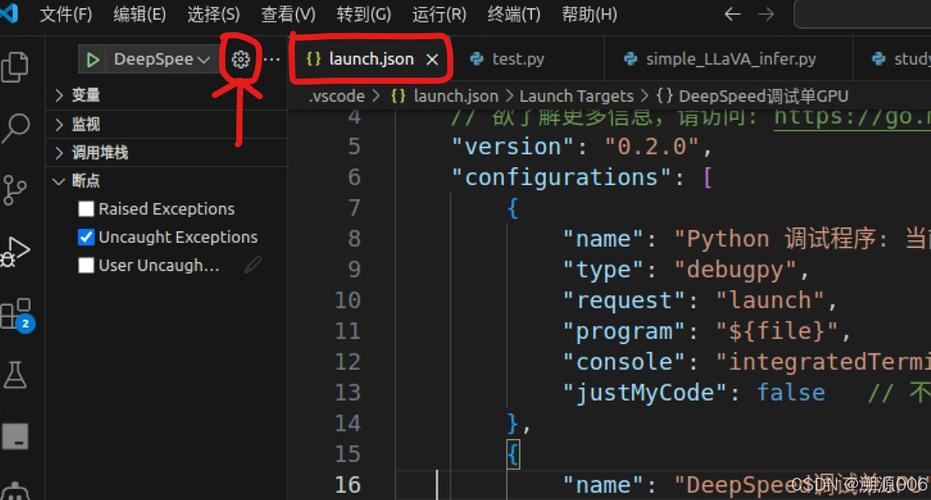Screen dimensions: 931x500
Task: Close the launch.json tab
Action: click(x=432, y=59)
